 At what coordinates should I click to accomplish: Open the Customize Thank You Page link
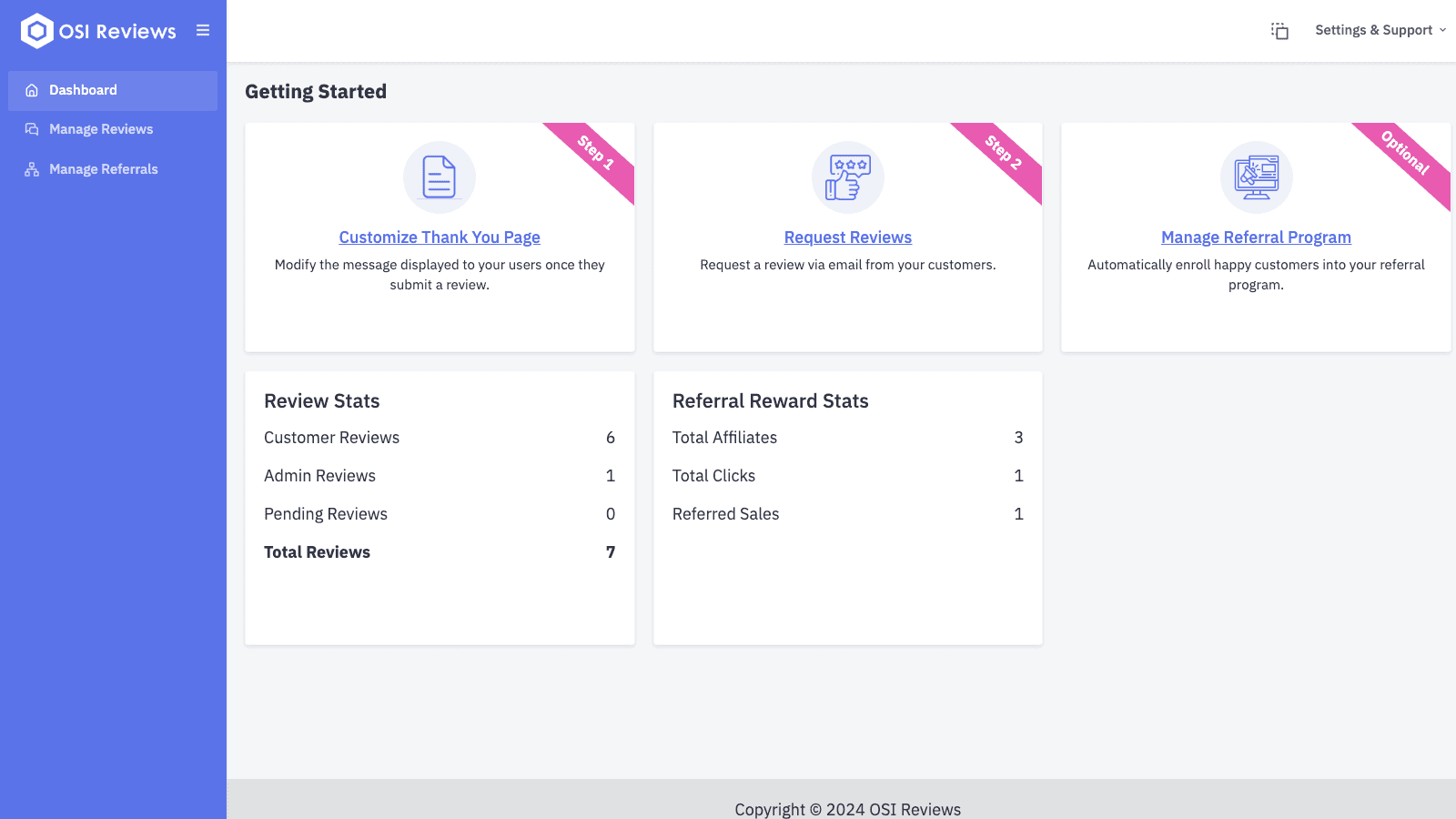tap(440, 238)
